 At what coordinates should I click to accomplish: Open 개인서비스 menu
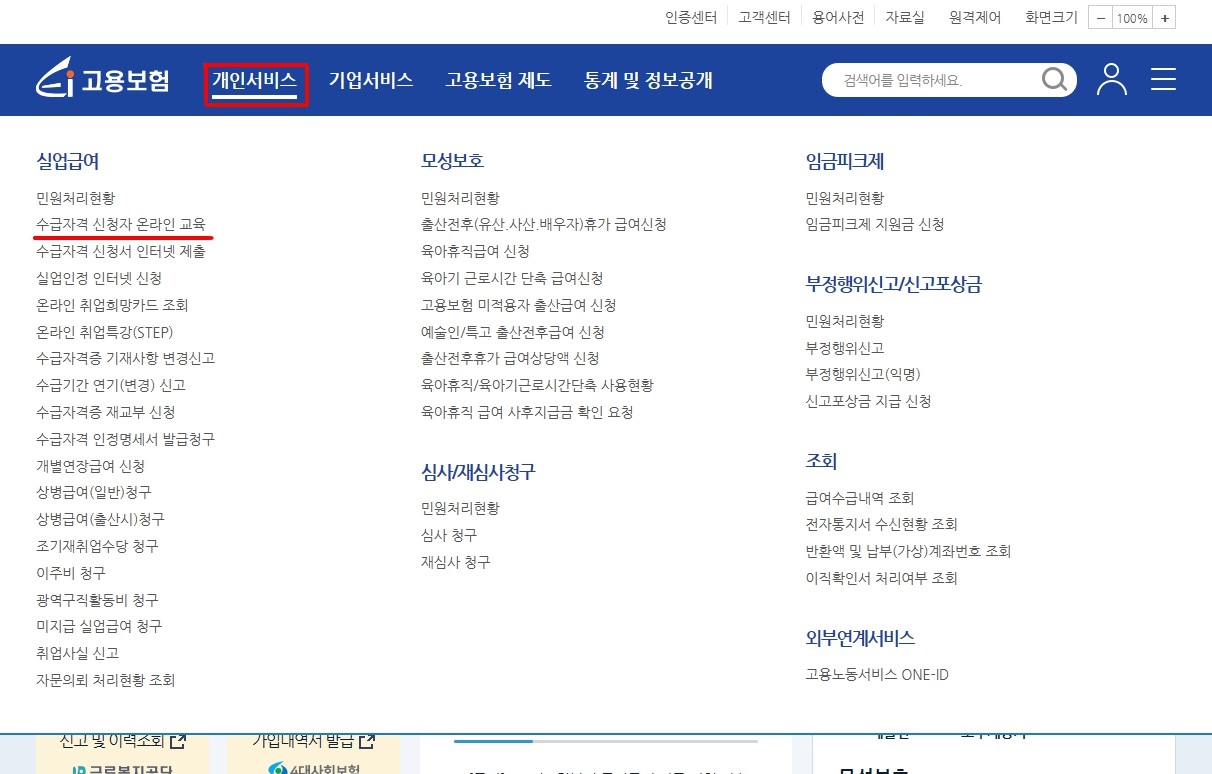pos(254,81)
